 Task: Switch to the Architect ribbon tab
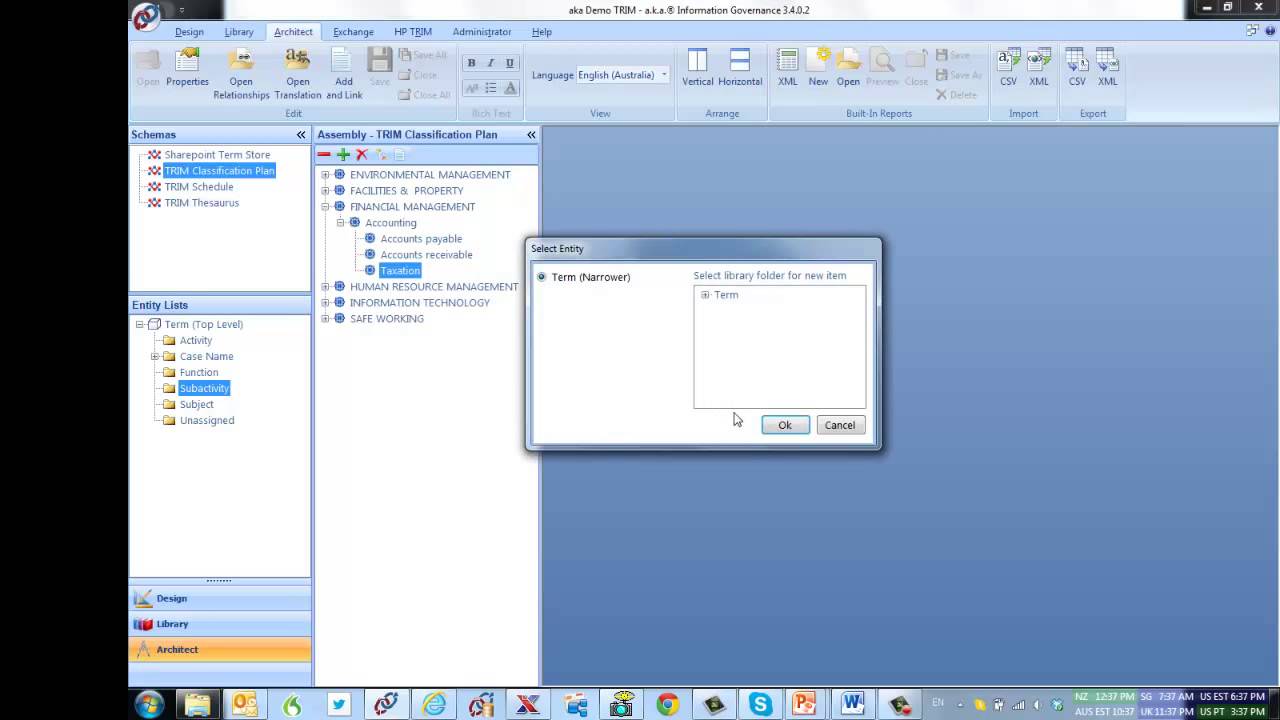click(x=293, y=32)
